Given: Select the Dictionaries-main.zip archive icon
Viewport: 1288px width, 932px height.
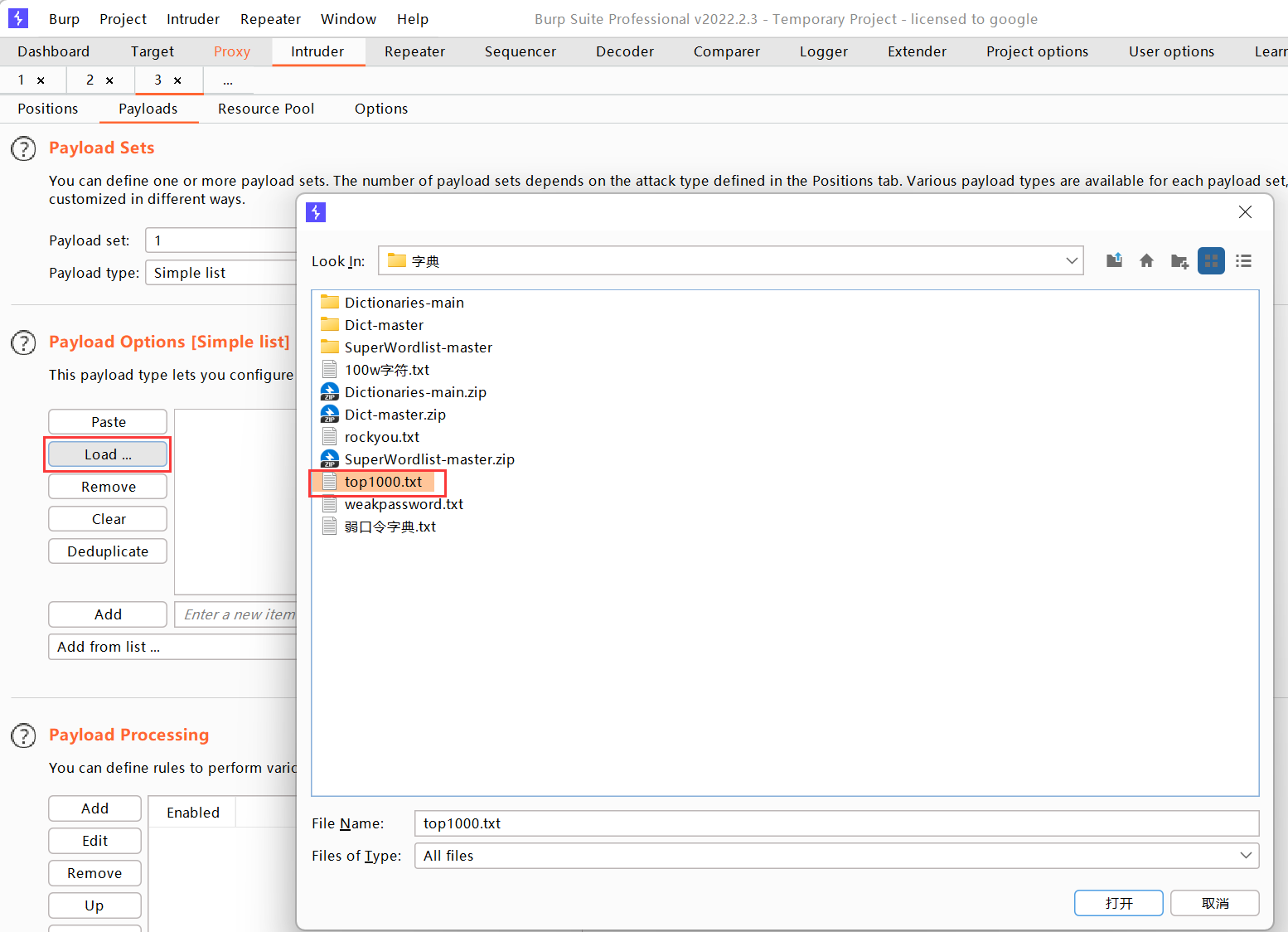Looking at the screenshot, I should point(330,391).
